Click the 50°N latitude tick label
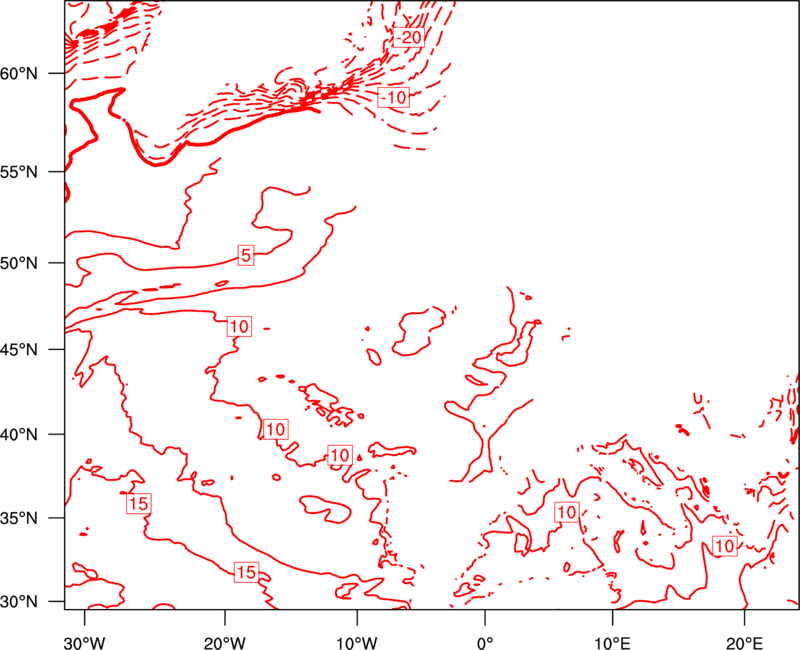800x650 pixels. click(x=19, y=263)
